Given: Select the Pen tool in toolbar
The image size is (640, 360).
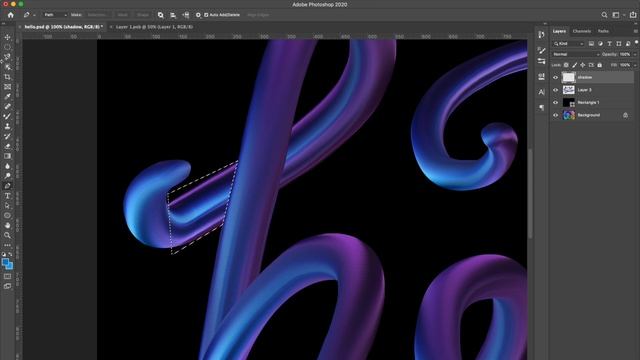Looking at the screenshot, I should coord(7,186).
